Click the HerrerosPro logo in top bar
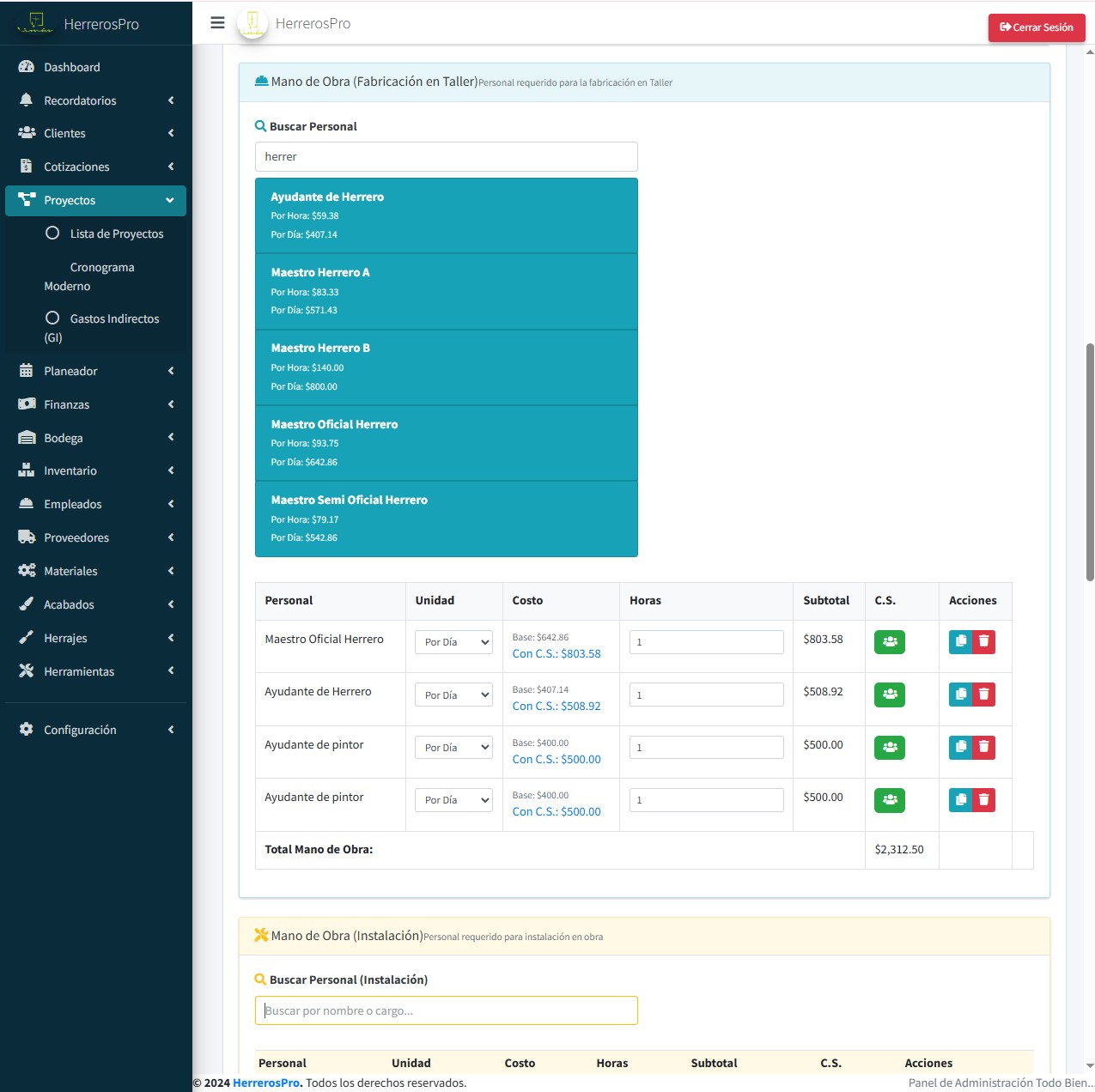1095x1092 pixels. [x=252, y=23]
